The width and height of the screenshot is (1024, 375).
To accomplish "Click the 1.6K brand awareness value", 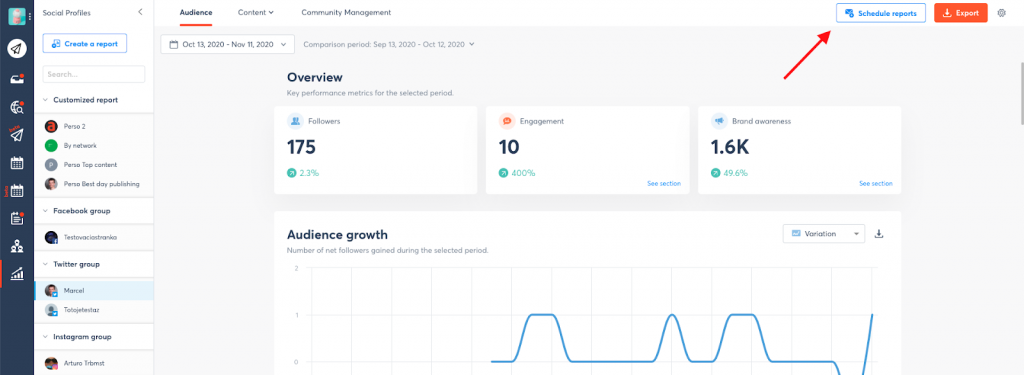I will click(x=730, y=147).
